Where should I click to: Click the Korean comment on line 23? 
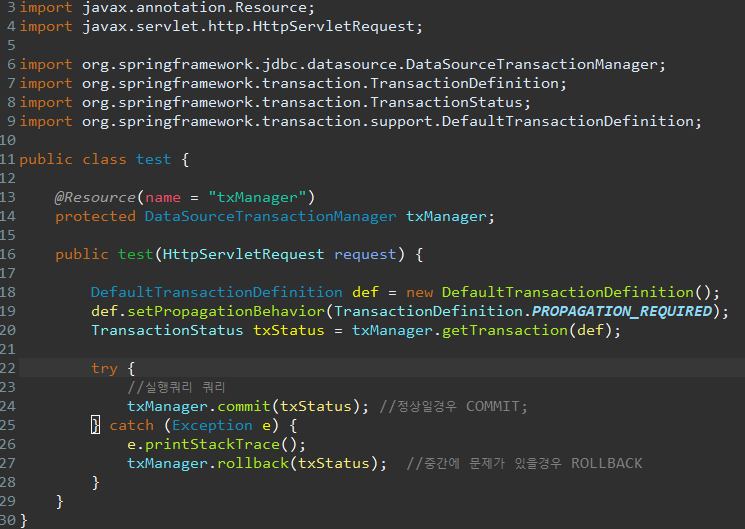176,387
